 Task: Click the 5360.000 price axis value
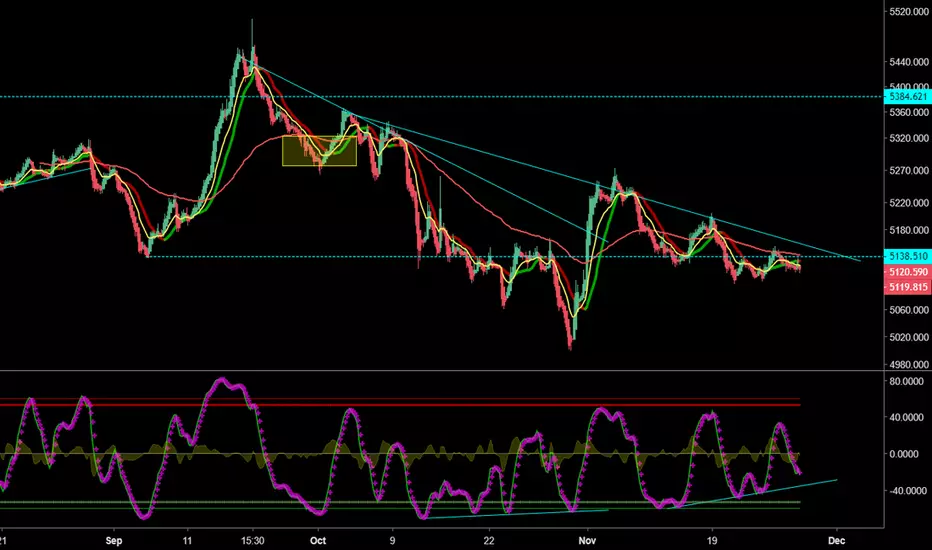(909, 112)
